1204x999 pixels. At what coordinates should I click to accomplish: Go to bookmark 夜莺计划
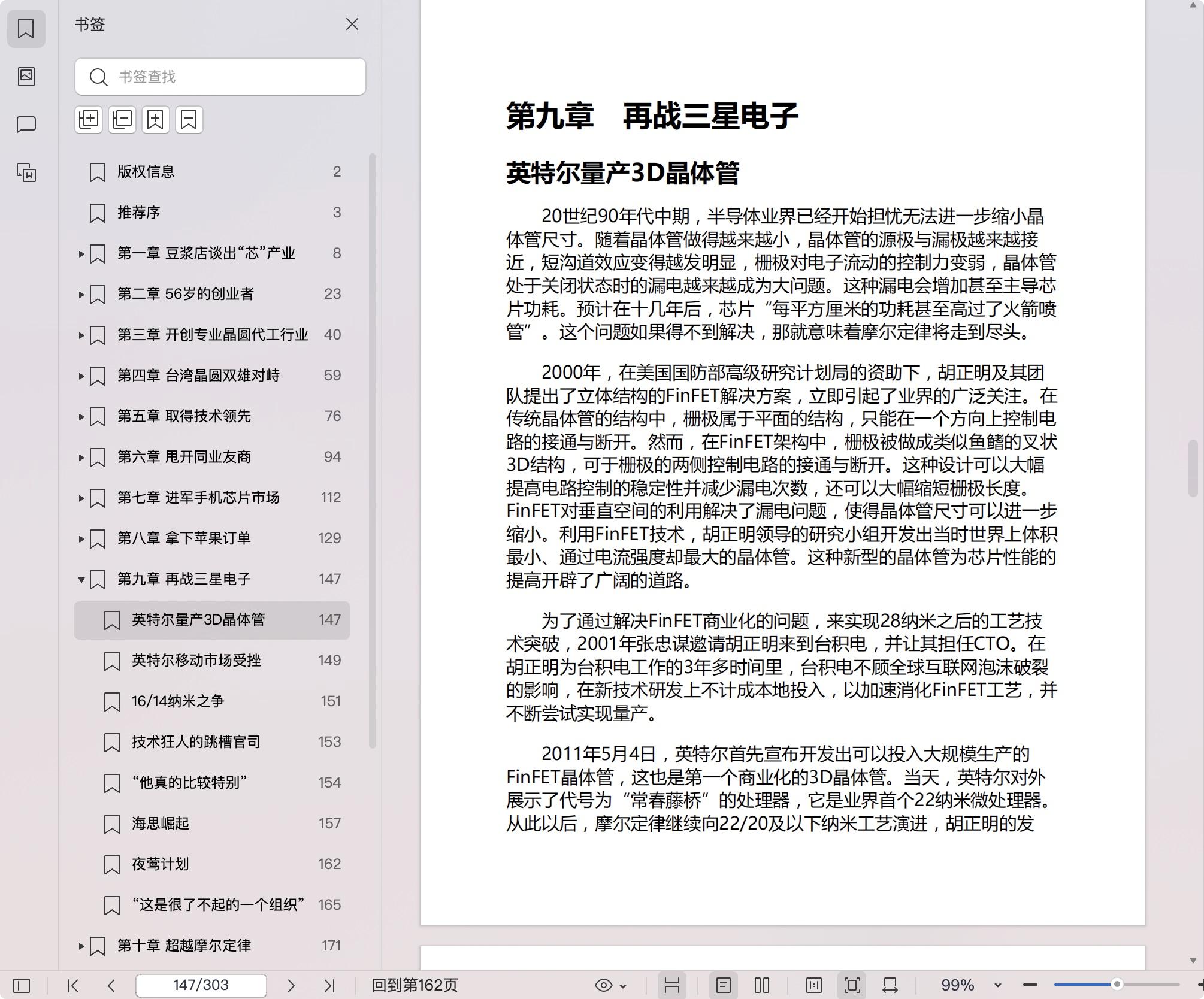tap(212, 864)
